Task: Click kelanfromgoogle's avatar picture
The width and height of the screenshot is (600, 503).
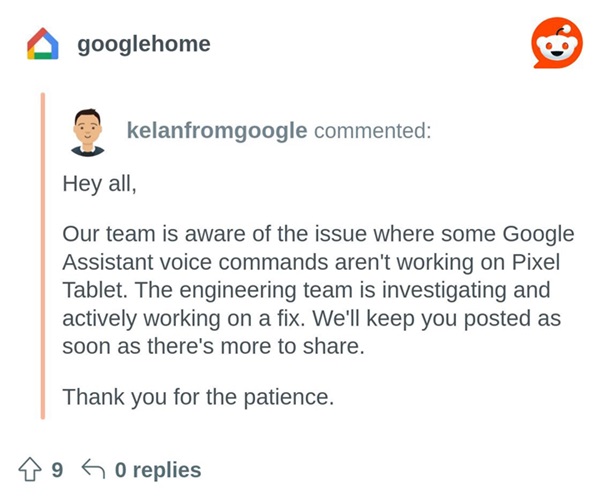Action: tap(90, 132)
